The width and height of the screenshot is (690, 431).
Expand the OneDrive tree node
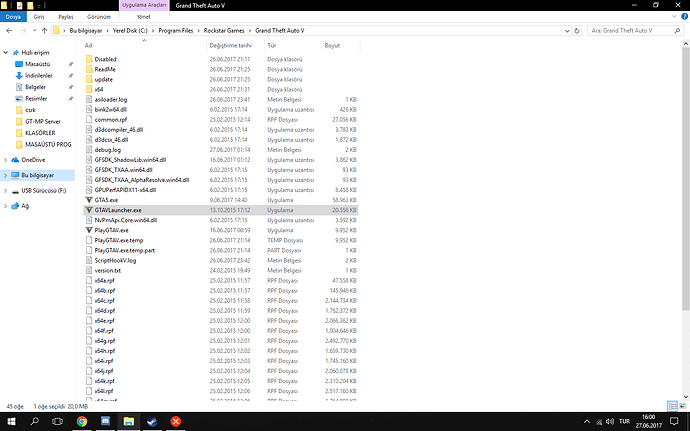(5, 160)
